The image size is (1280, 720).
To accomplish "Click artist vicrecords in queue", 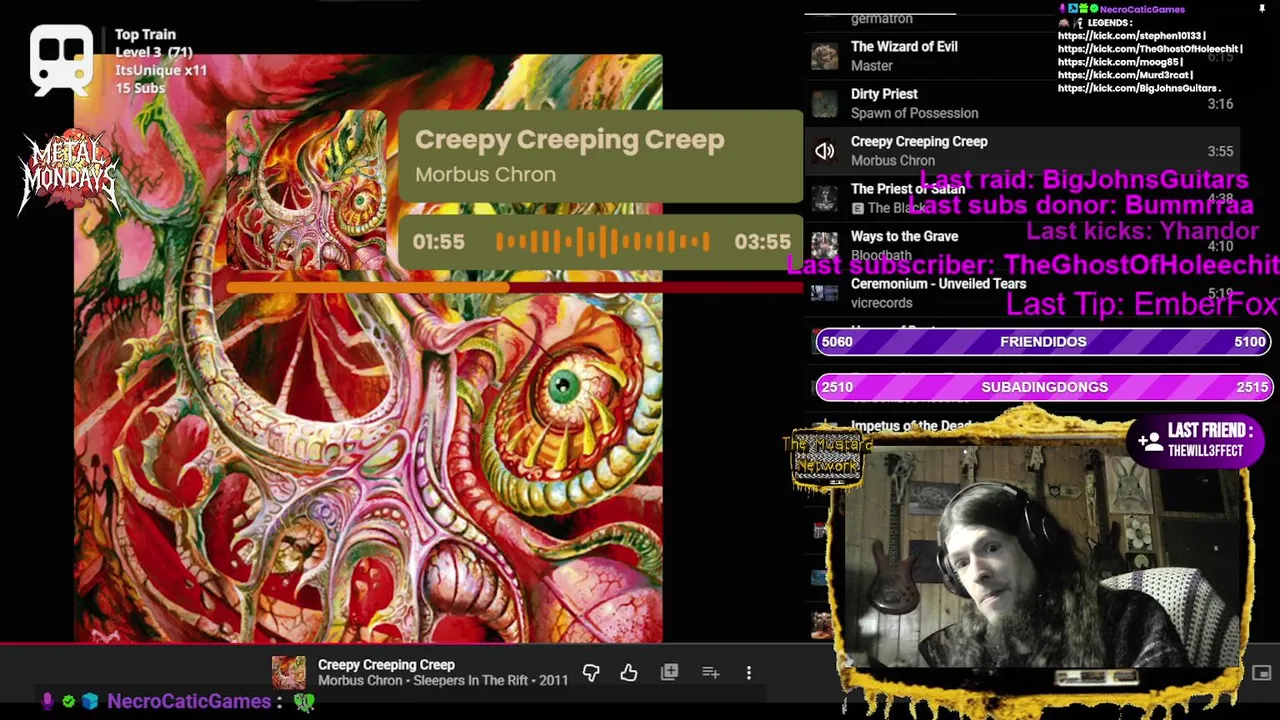I will tap(881, 303).
